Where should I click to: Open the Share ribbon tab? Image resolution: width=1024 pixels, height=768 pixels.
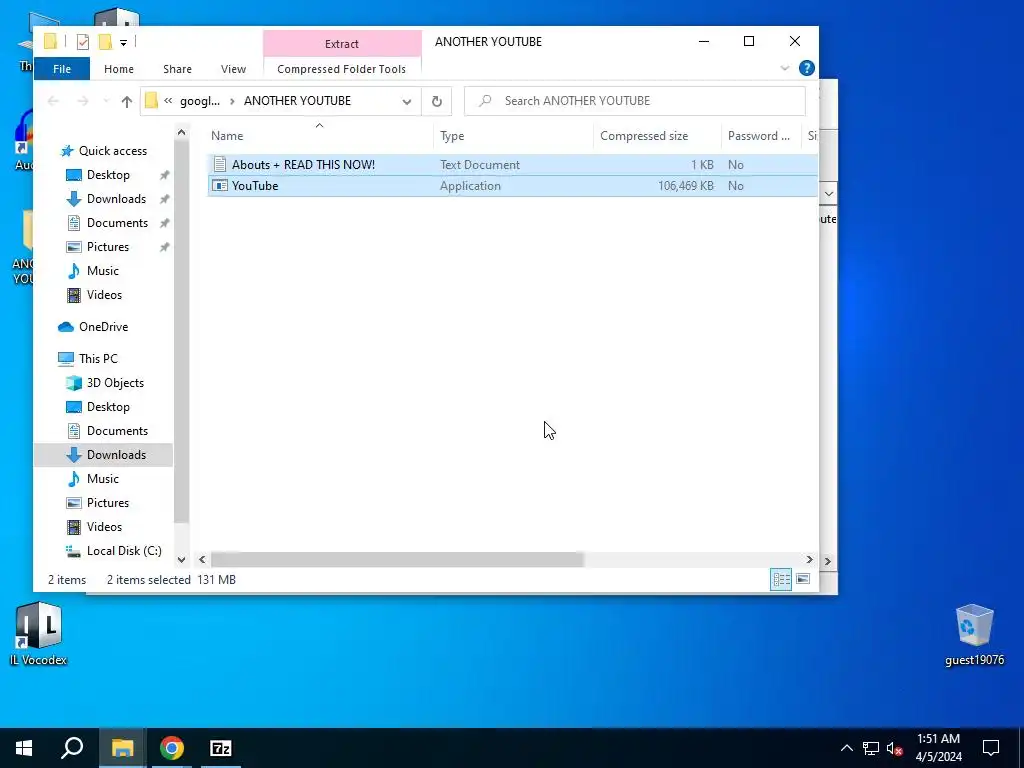coord(177,69)
